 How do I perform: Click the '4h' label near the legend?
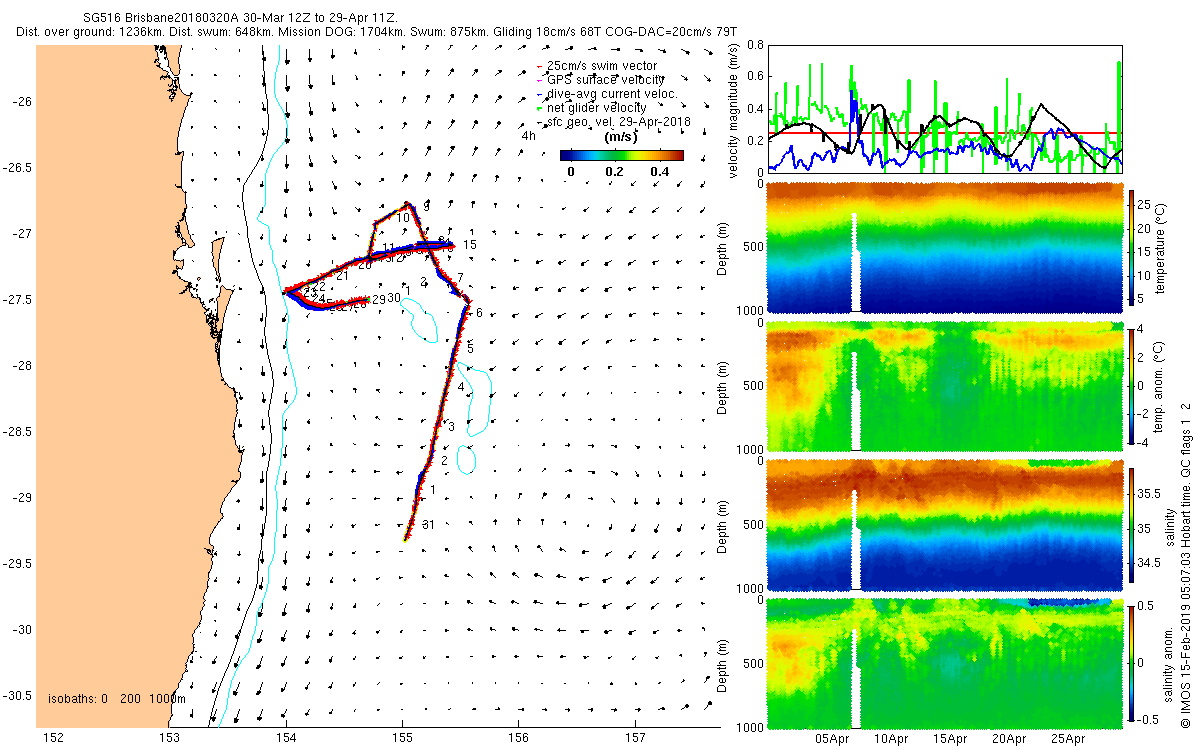point(528,136)
